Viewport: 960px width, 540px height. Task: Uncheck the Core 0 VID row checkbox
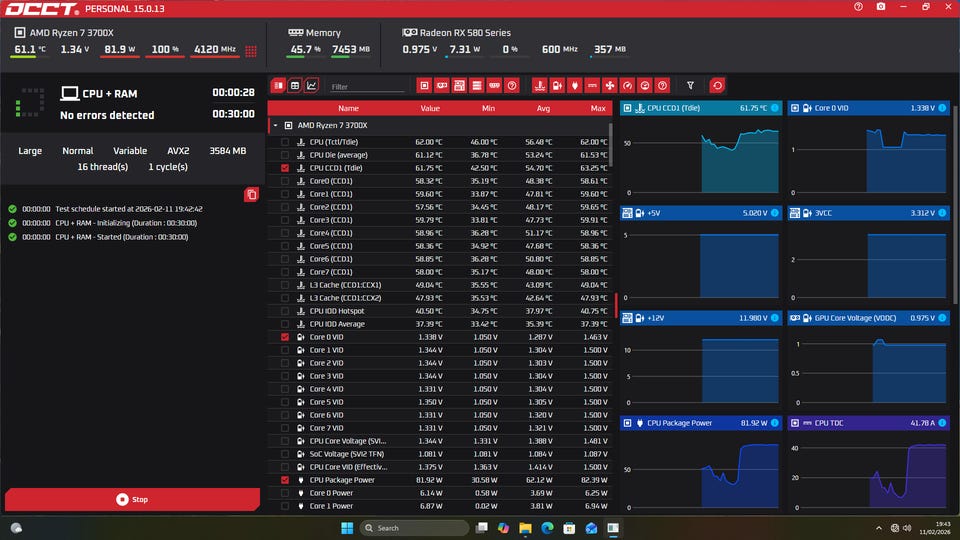[285, 337]
